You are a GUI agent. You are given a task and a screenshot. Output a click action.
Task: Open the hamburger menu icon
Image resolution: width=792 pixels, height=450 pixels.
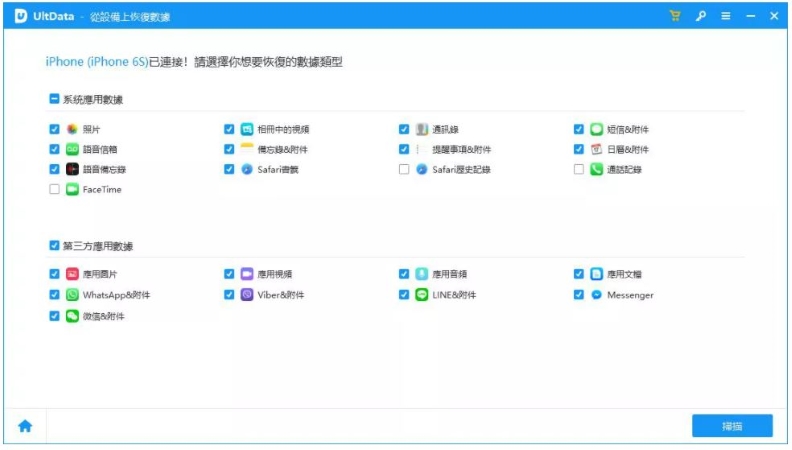coord(726,16)
